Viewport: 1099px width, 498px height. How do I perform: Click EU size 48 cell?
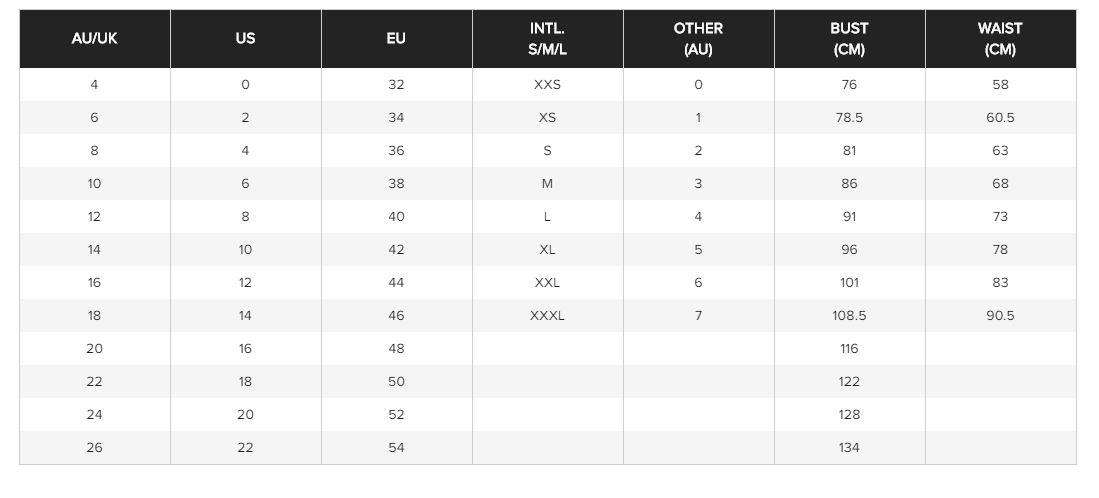tap(397, 349)
